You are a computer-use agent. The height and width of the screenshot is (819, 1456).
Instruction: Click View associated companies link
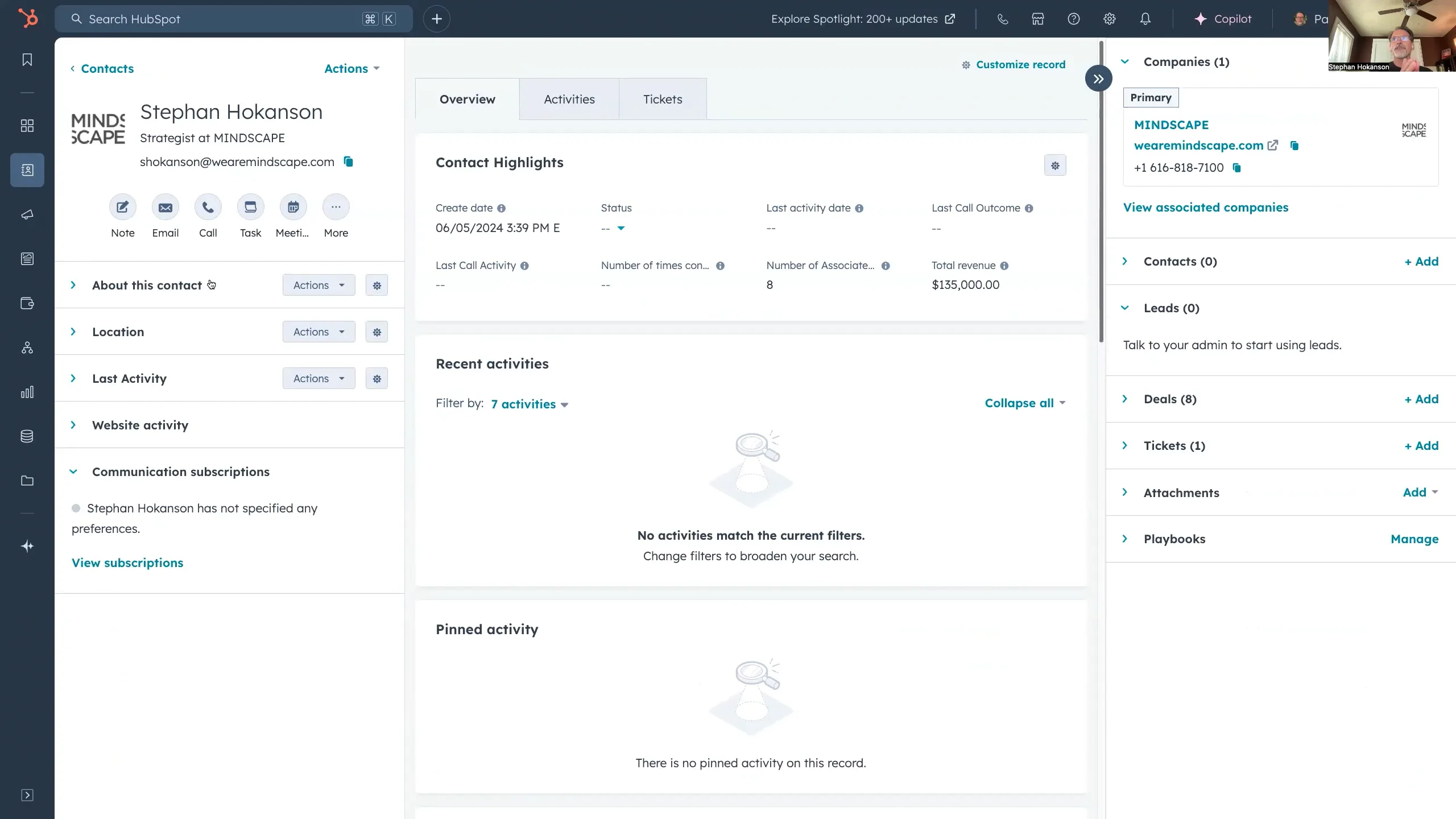pyautogui.click(x=1206, y=207)
